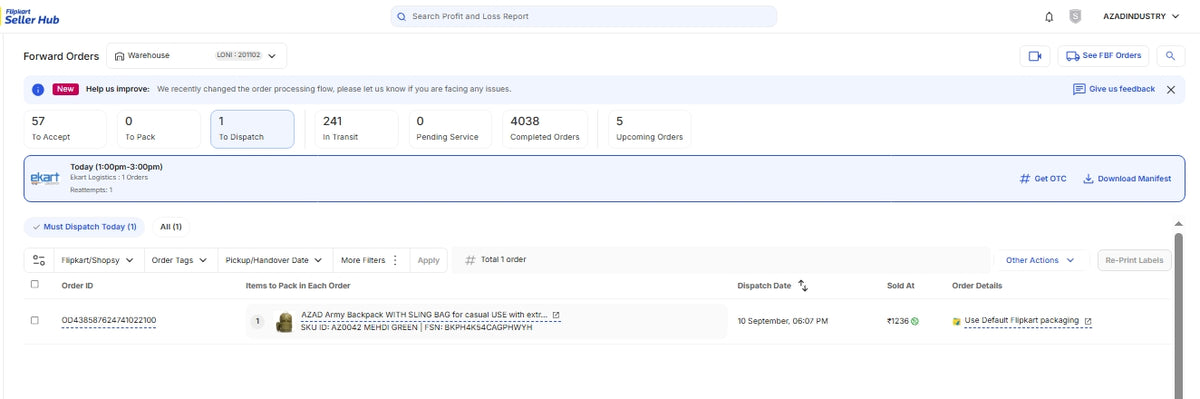This screenshot has height=399, width=1200.
Task: Click dispatch date 10 September, 06:07 PM
Action: pyautogui.click(x=783, y=321)
